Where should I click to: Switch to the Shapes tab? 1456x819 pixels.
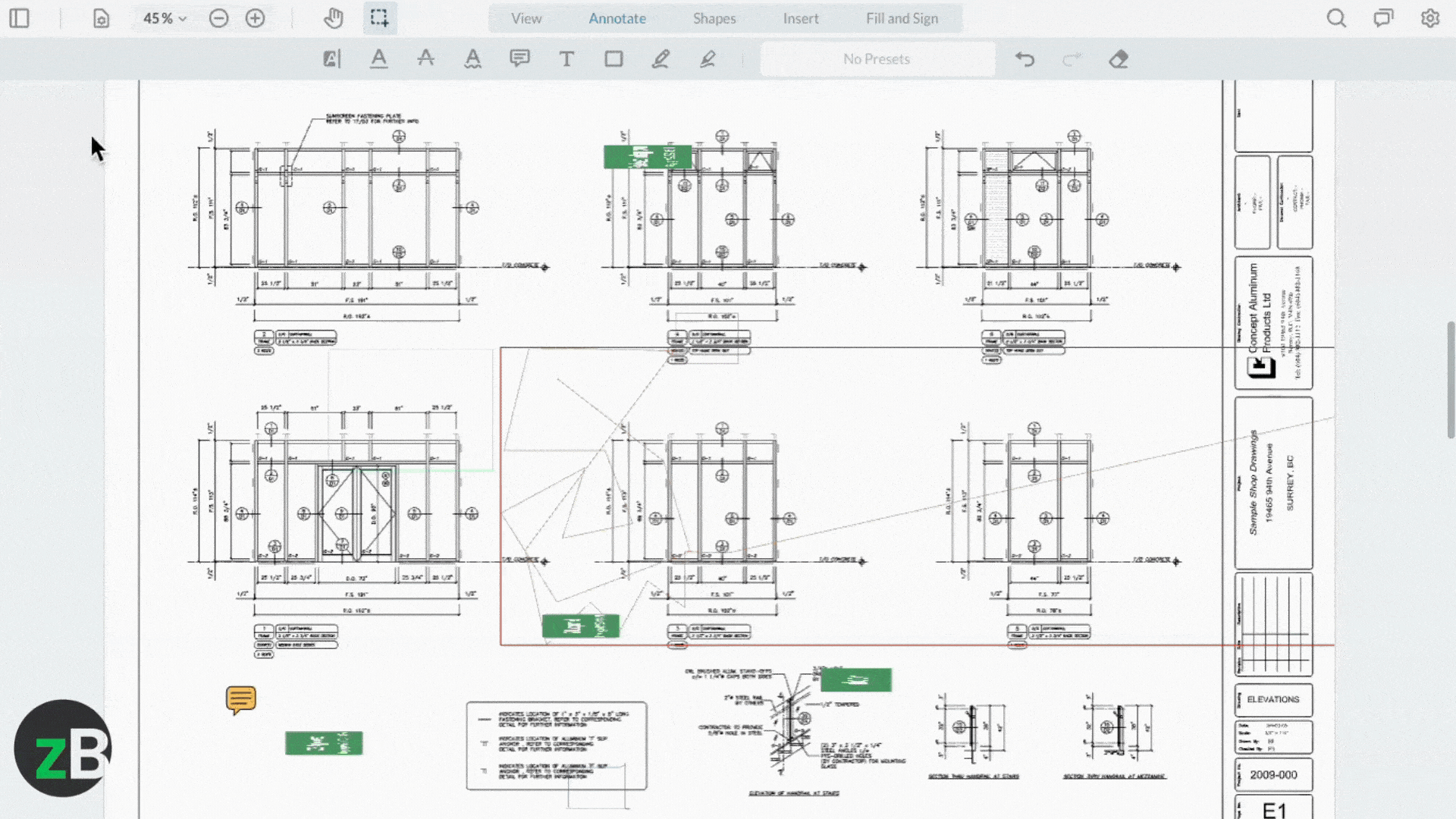point(714,18)
